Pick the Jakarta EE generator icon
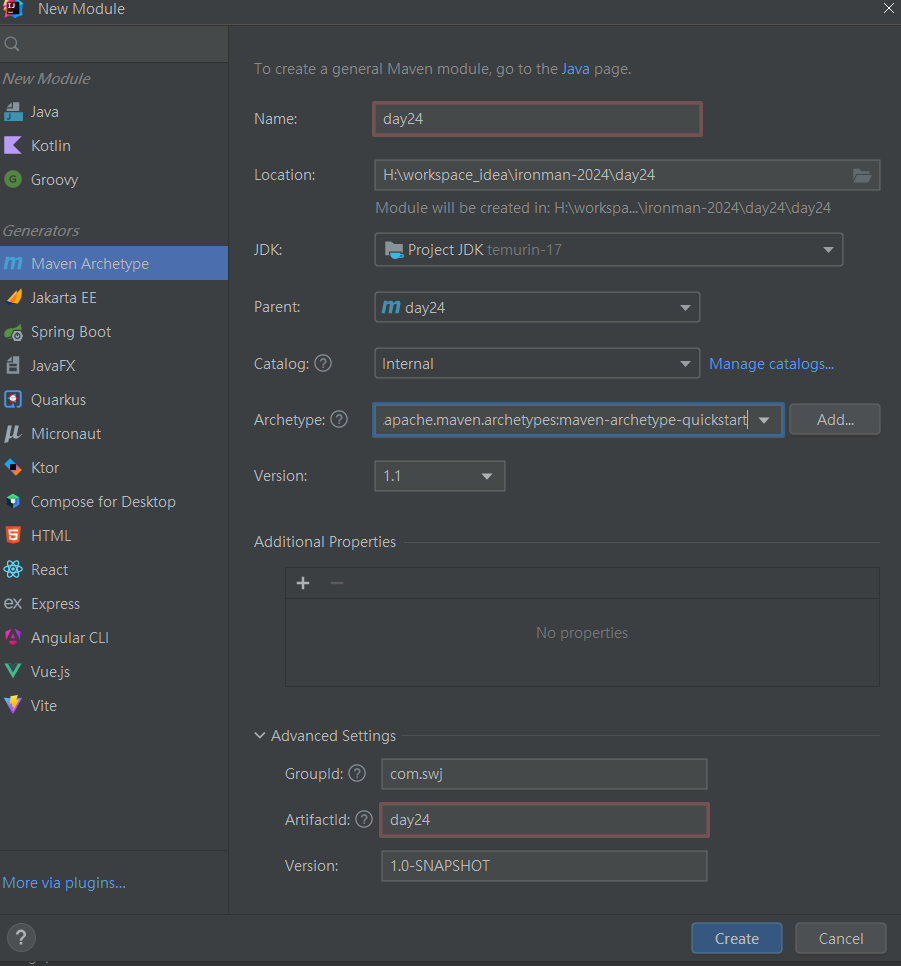Screen dimensions: 901x966 pyautogui.click(x=13, y=298)
